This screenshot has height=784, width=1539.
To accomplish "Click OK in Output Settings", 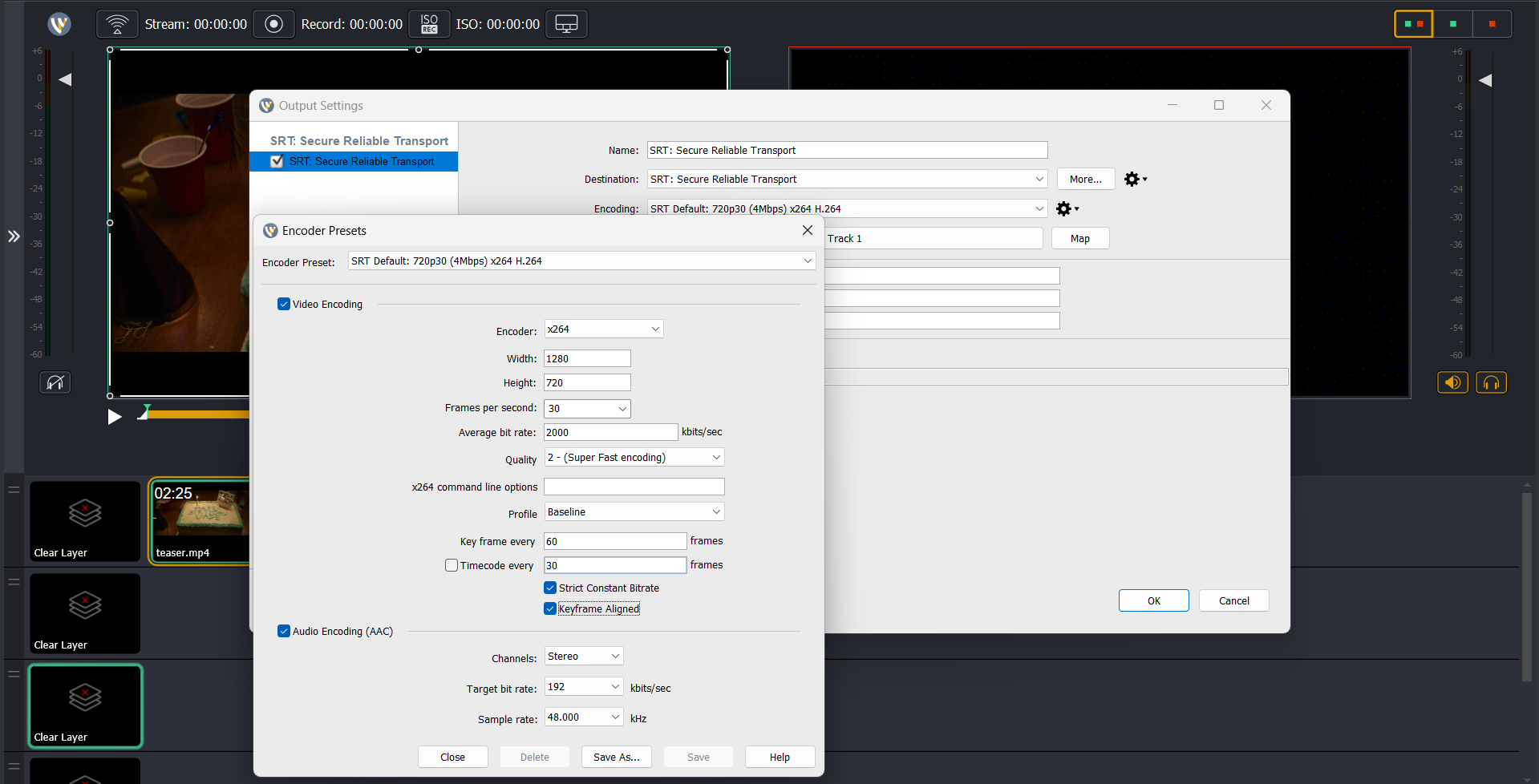I will coord(1153,600).
